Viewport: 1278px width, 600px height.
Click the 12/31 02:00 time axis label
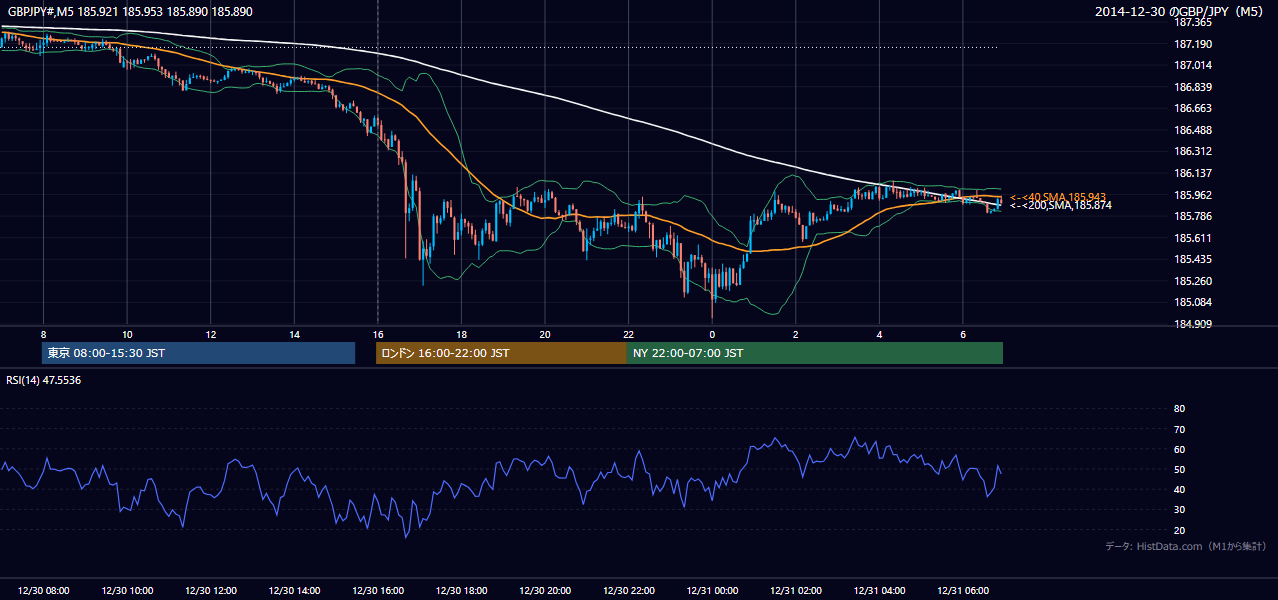click(796, 591)
